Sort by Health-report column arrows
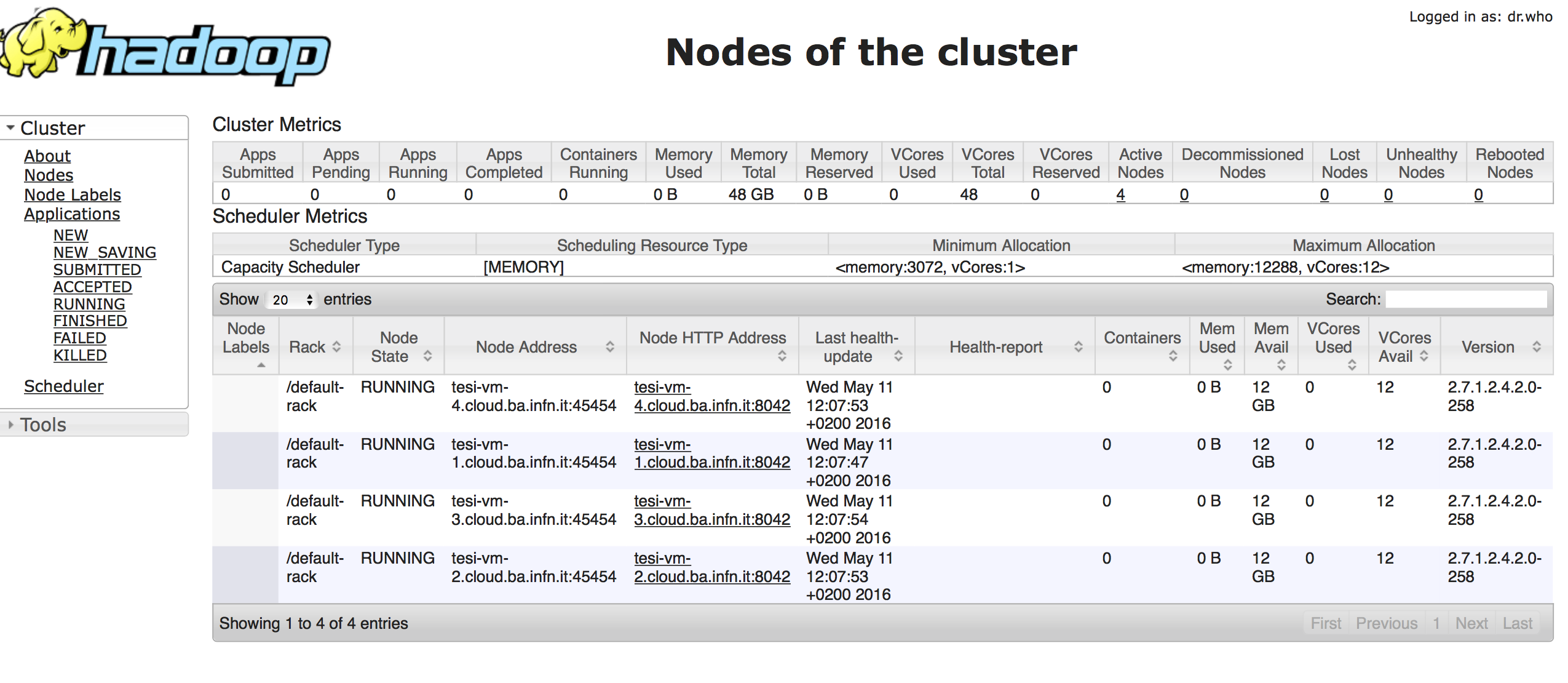The width and height of the screenshot is (1568, 683). (1078, 347)
